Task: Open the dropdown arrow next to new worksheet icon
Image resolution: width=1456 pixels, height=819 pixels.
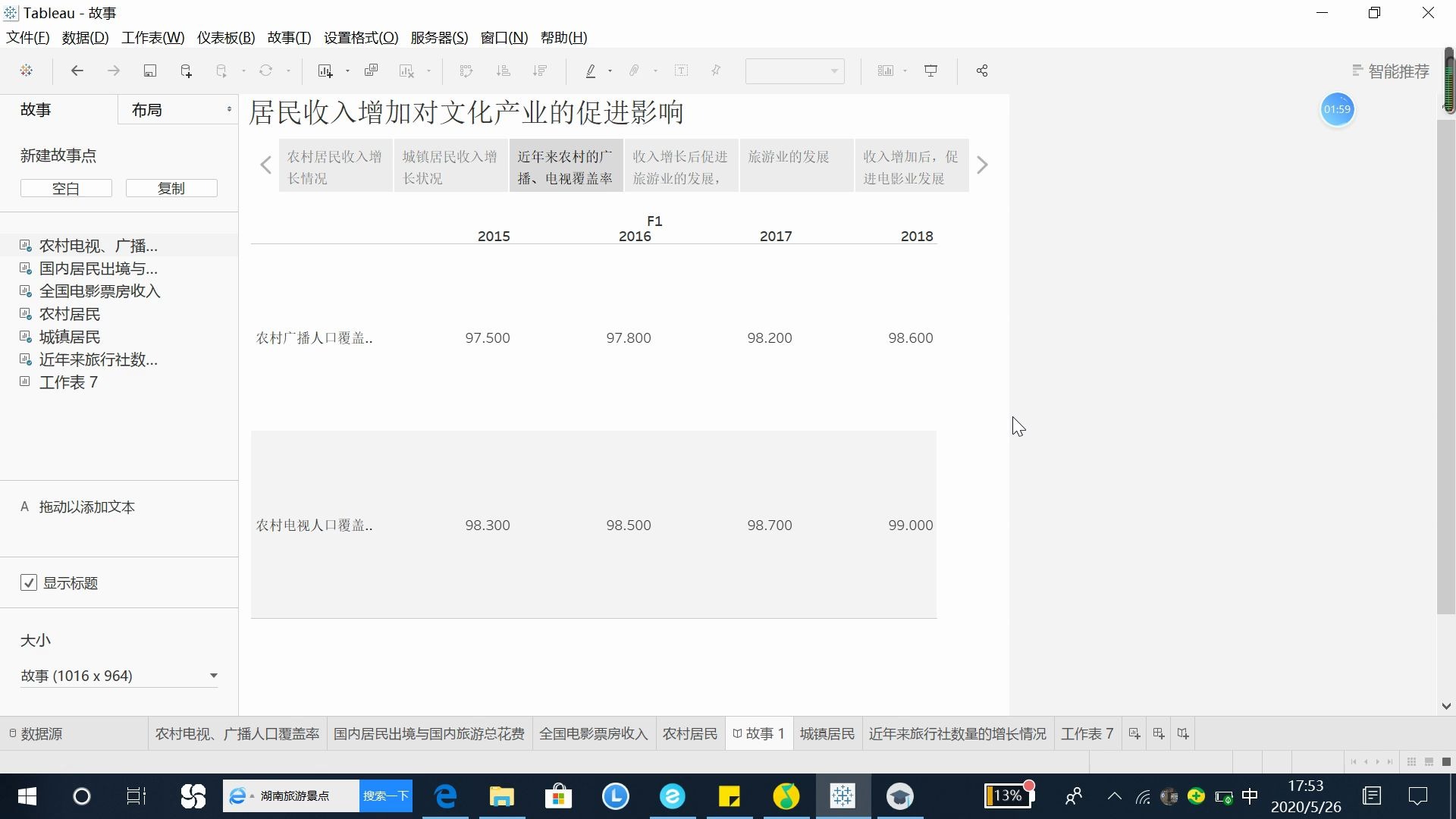Action: [x=347, y=71]
